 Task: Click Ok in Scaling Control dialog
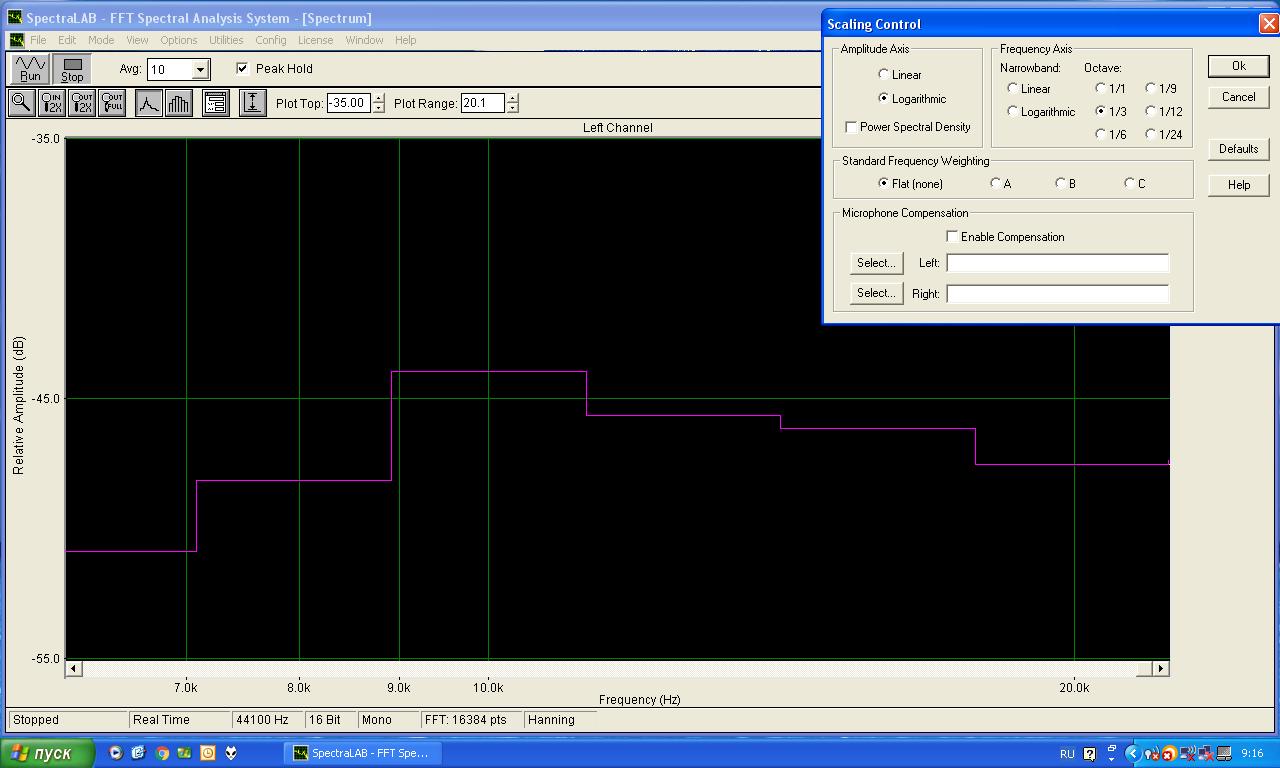(1238, 66)
